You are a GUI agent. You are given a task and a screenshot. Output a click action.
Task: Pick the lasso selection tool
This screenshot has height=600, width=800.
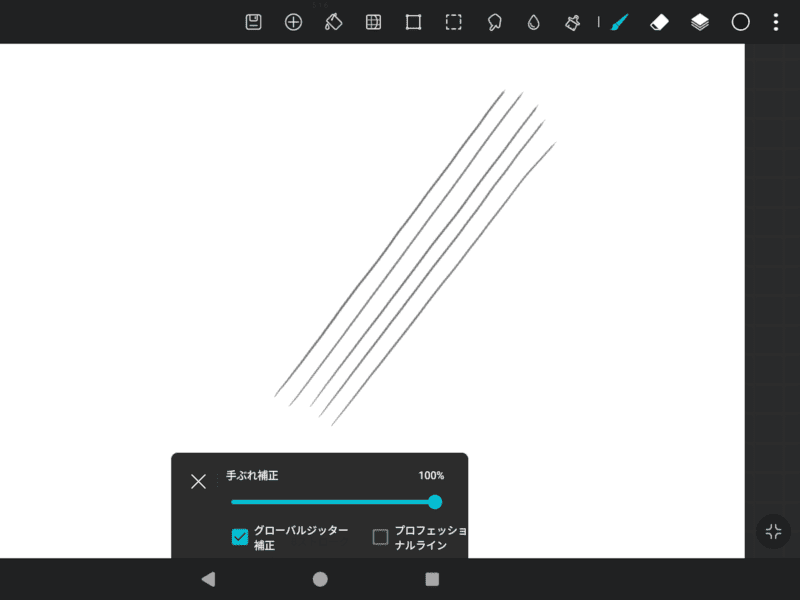(493, 22)
